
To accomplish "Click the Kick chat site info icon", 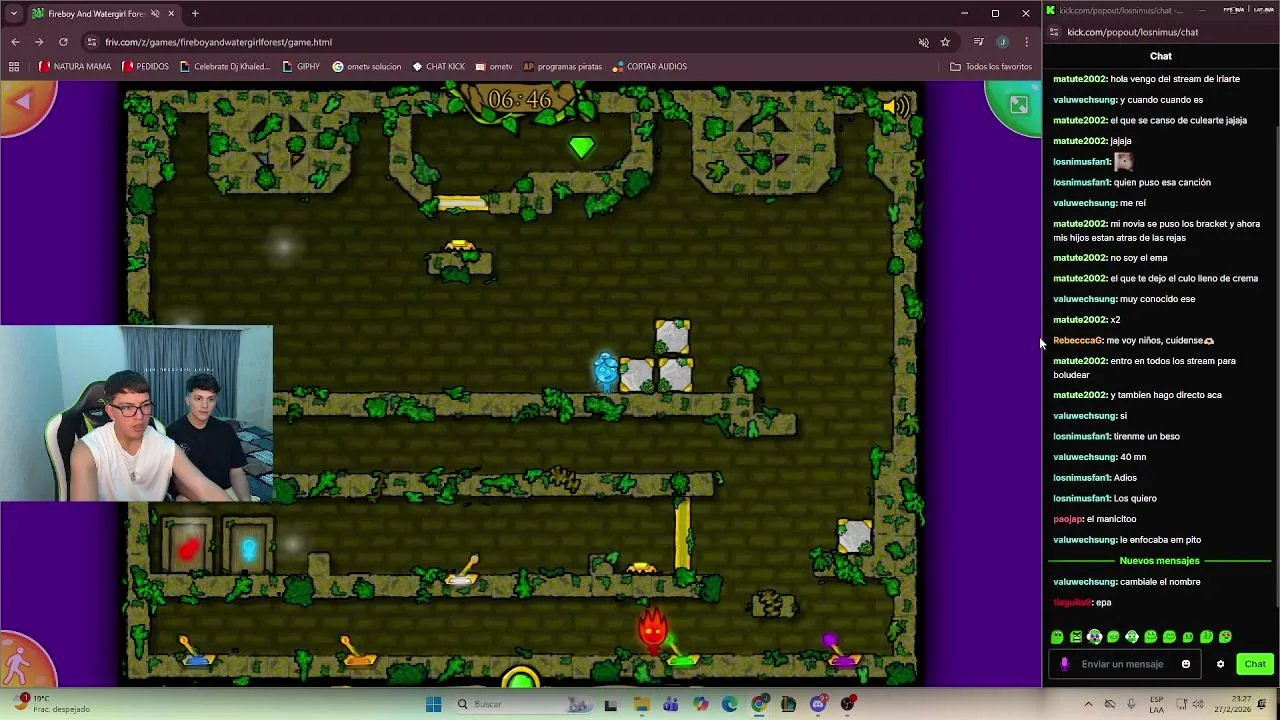I will (x=1054, y=32).
